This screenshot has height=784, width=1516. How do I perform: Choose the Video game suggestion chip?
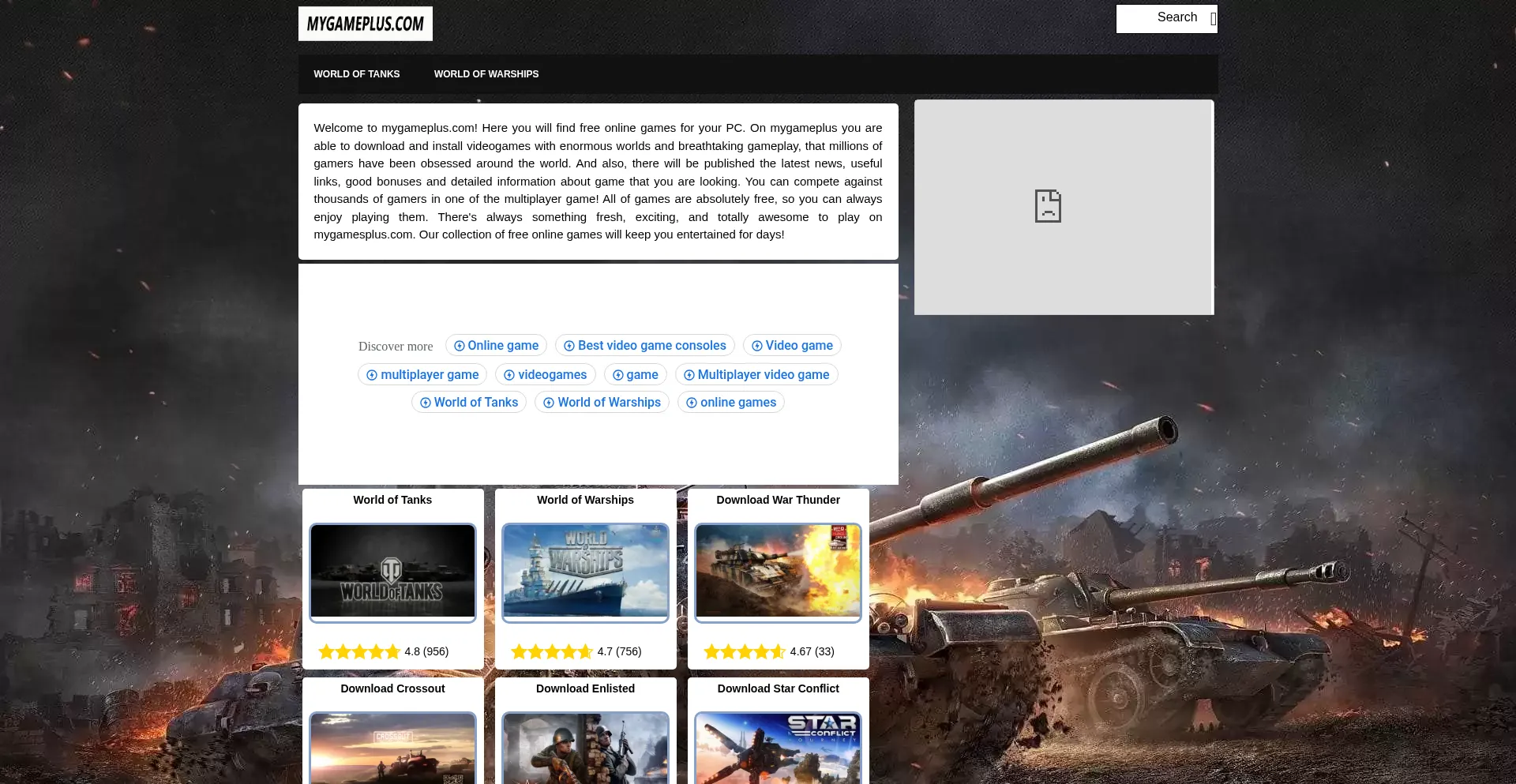click(x=792, y=346)
